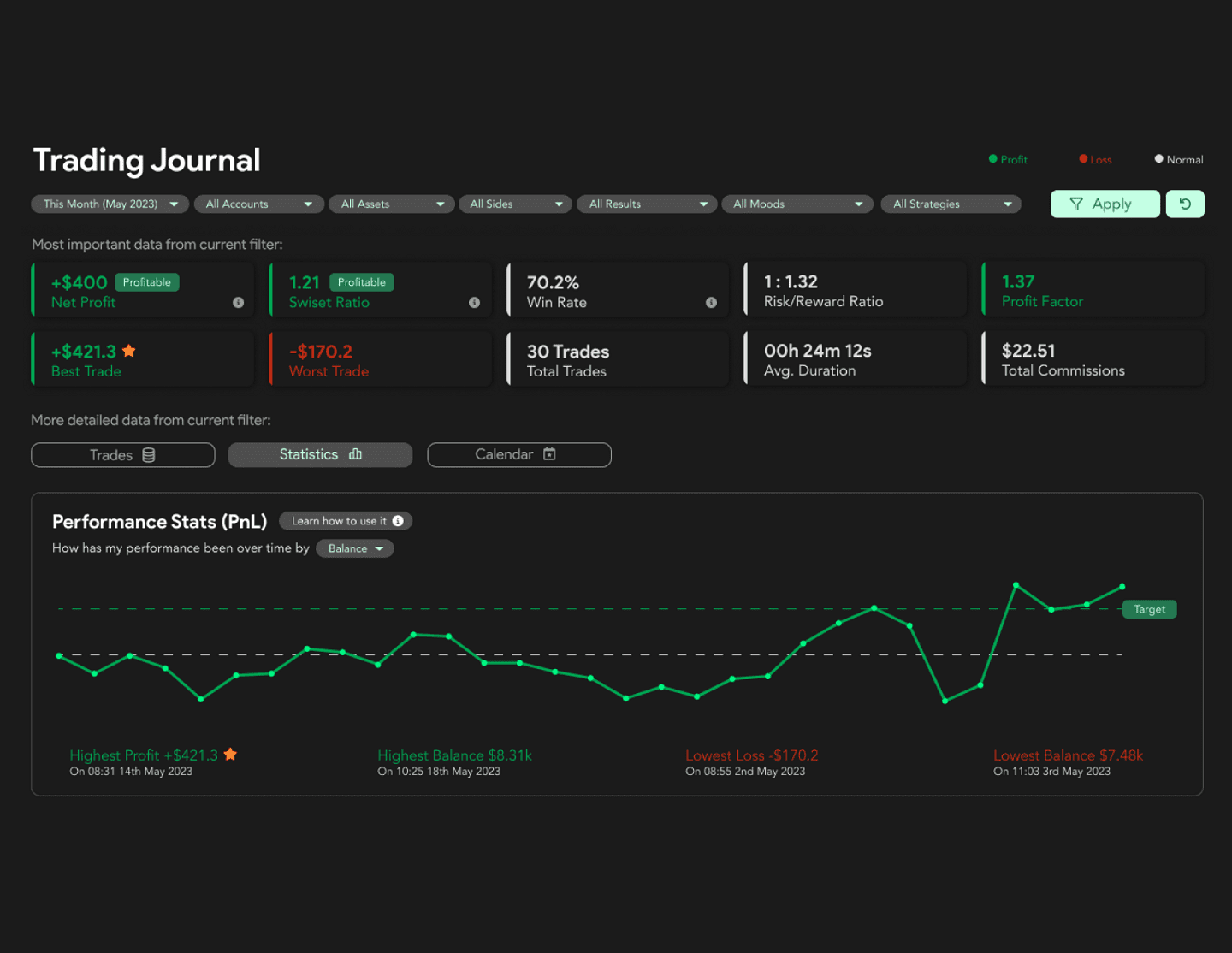Open the This Month (May 2023) dropdown
The width and height of the screenshot is (1232, 953).
[x=110, y=204]
